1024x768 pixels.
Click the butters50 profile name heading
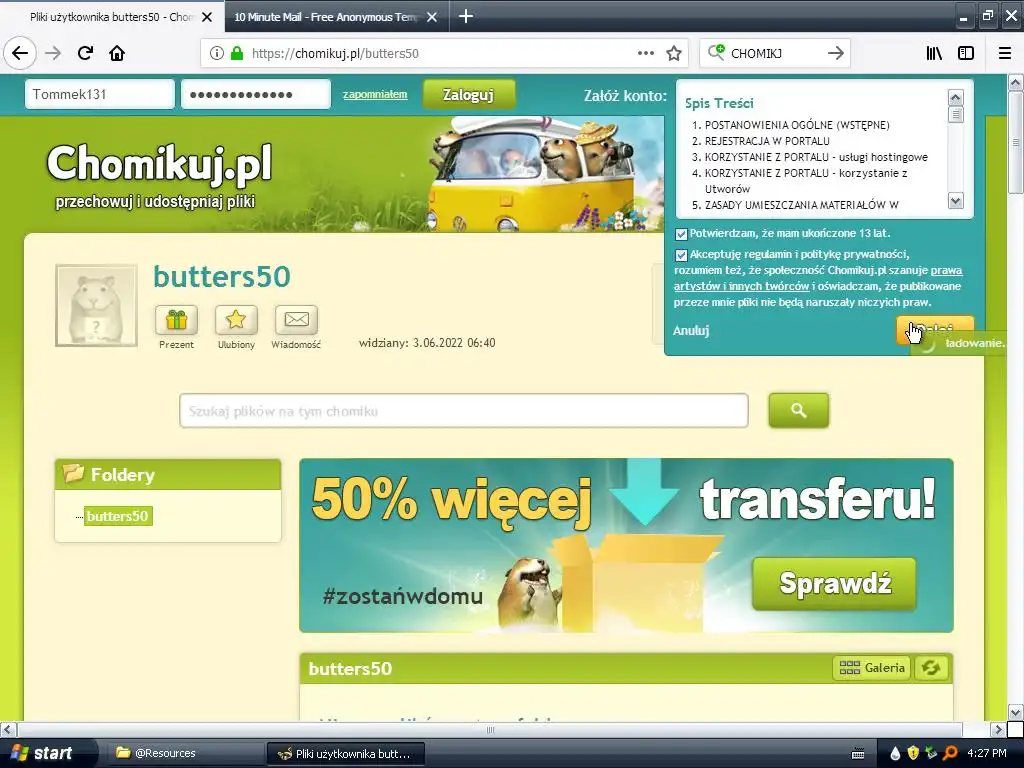click(x=221, y=276)
